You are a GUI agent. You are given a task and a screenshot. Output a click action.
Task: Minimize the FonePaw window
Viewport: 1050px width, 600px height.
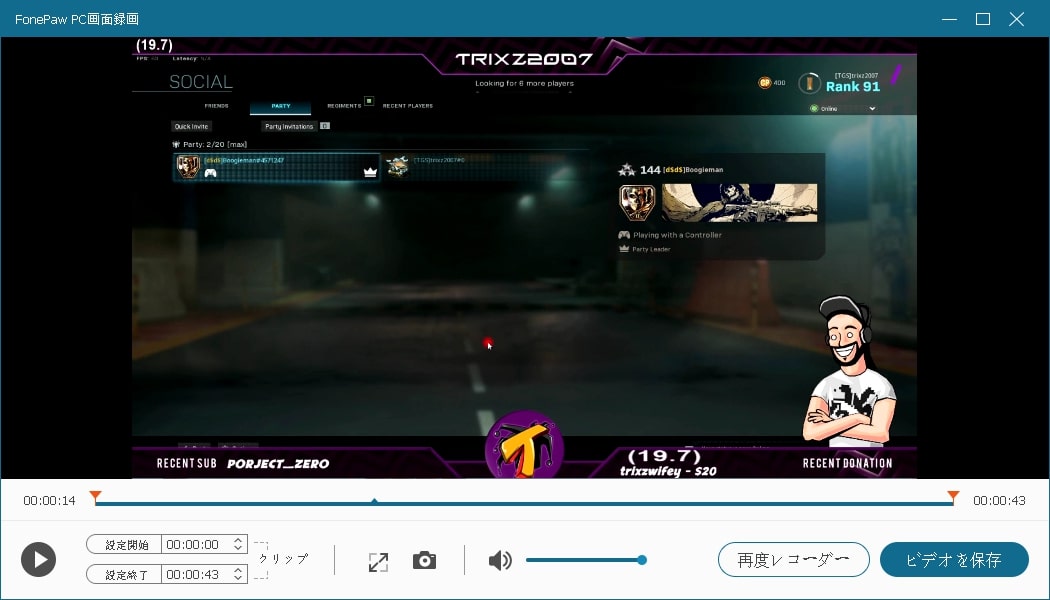pos(949,19)
